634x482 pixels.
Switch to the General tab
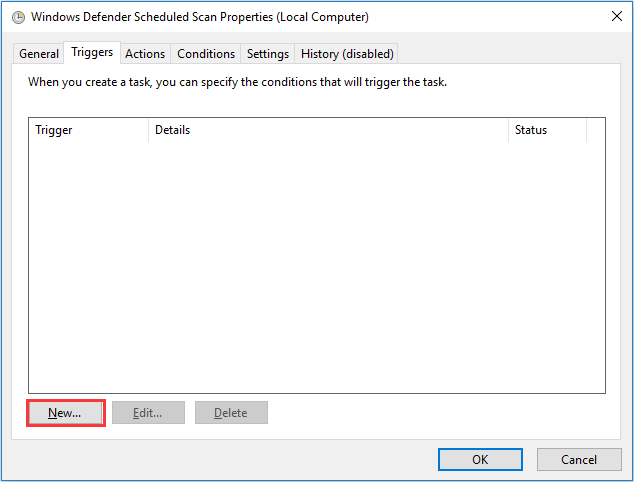[39, 54]
